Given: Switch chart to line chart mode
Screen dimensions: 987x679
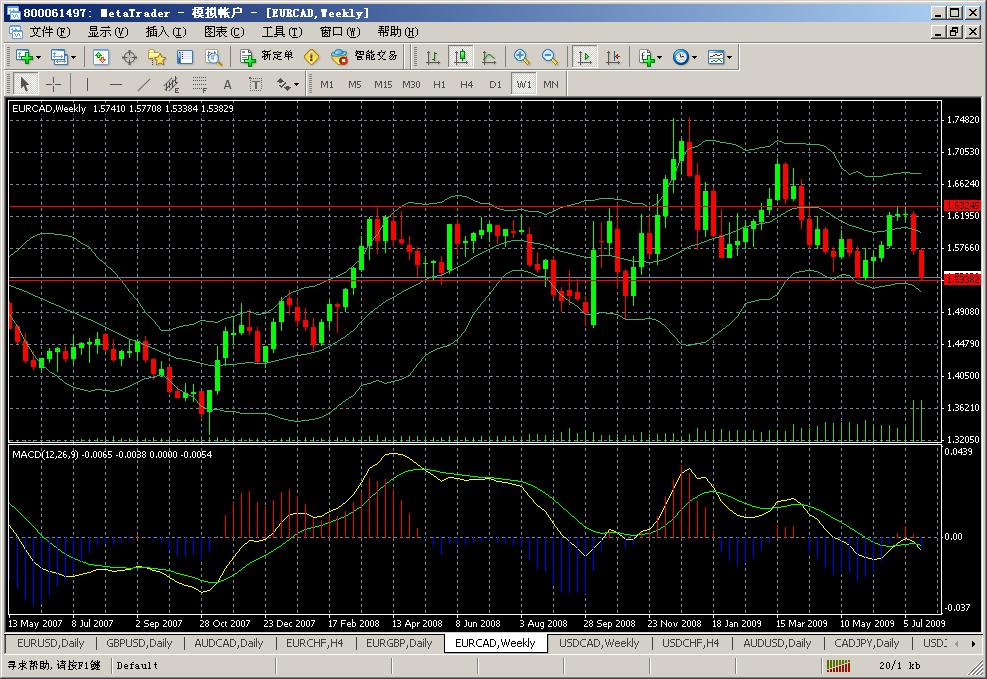Looking at the screenshot, I should [x=489, y=58].
